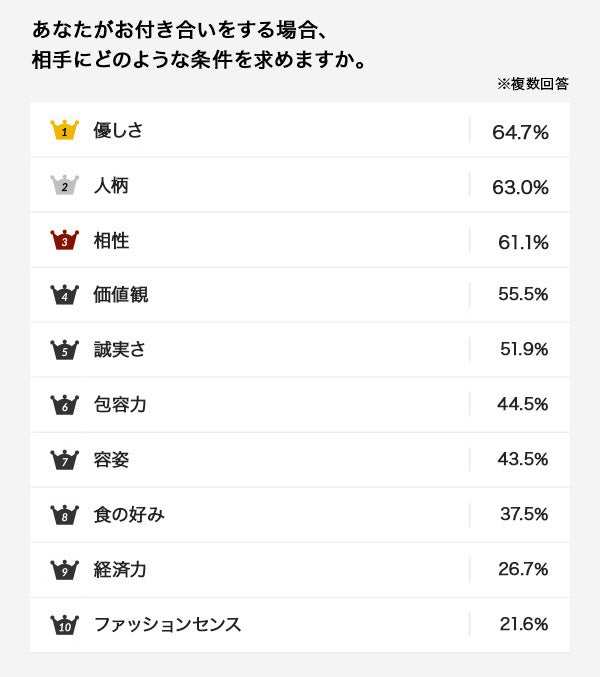Click the silver rank 2 crown icon
This screenshot has height=677, width=600.
tap(64, 185)
